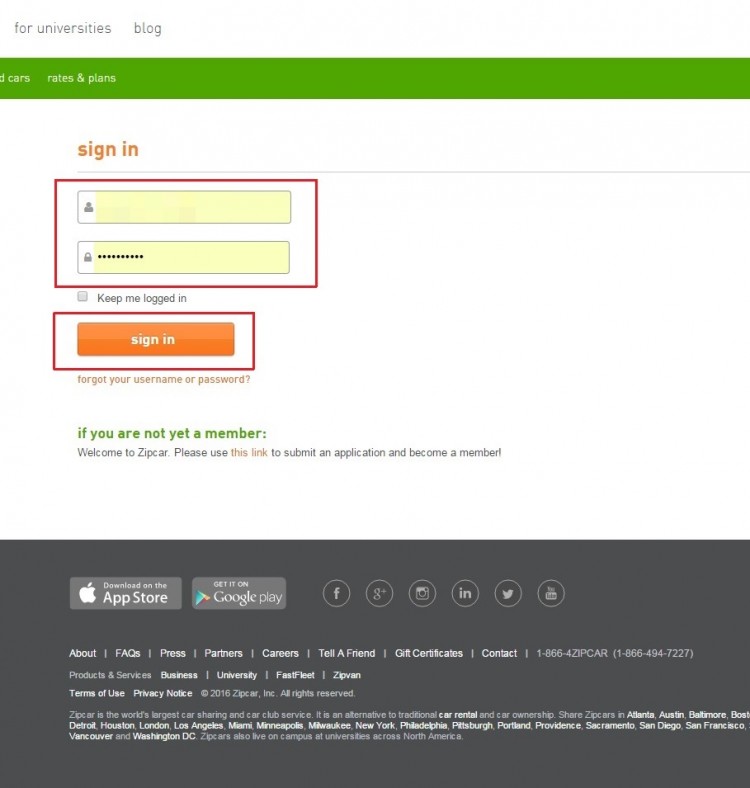Image resolution: width=750 pixels, height=788 pixels.
Task: Open the LinkedIn social icon
Action: pyautogui.click(x=465, y=594)
